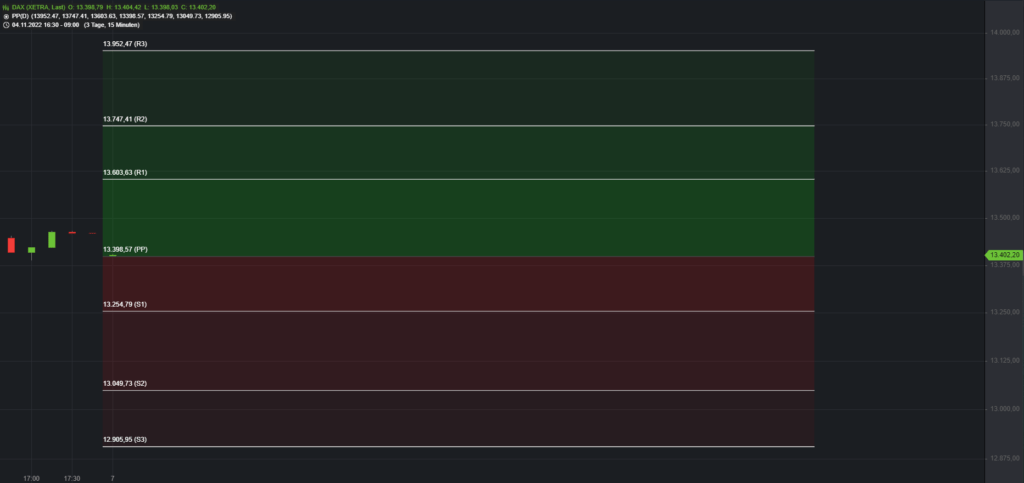Click the date range 04.11.2022 16:30 - 09:00
Viewport: 1024px width, 483px height.
46,25
